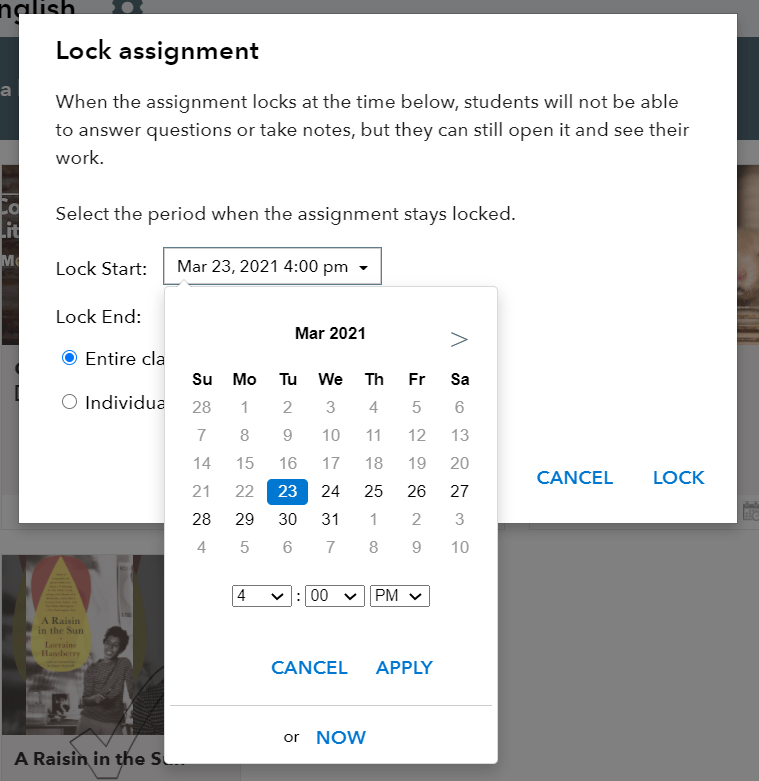Image resolution: width=759 pixels, height=781 pixels.
Task: Click LOCK button in the dialog
Action: [x=678, y=478]
